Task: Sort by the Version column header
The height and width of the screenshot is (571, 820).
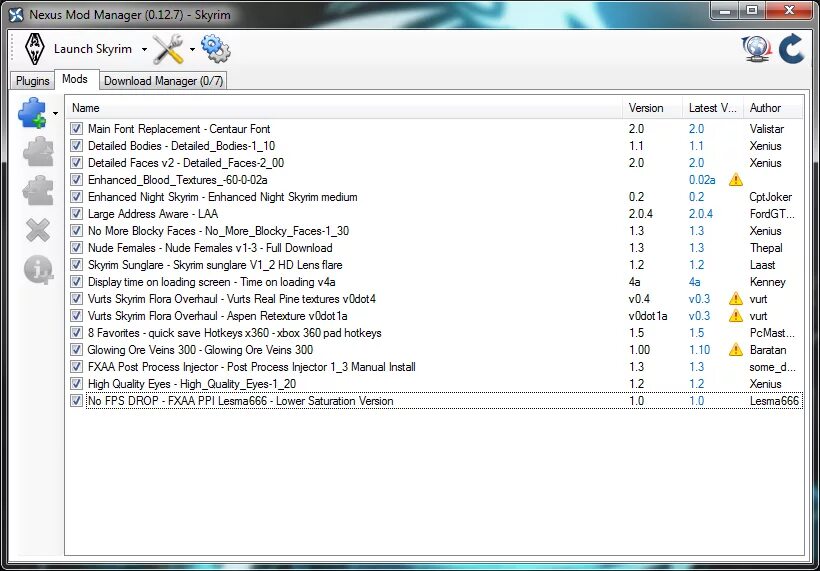Action: 652,108
